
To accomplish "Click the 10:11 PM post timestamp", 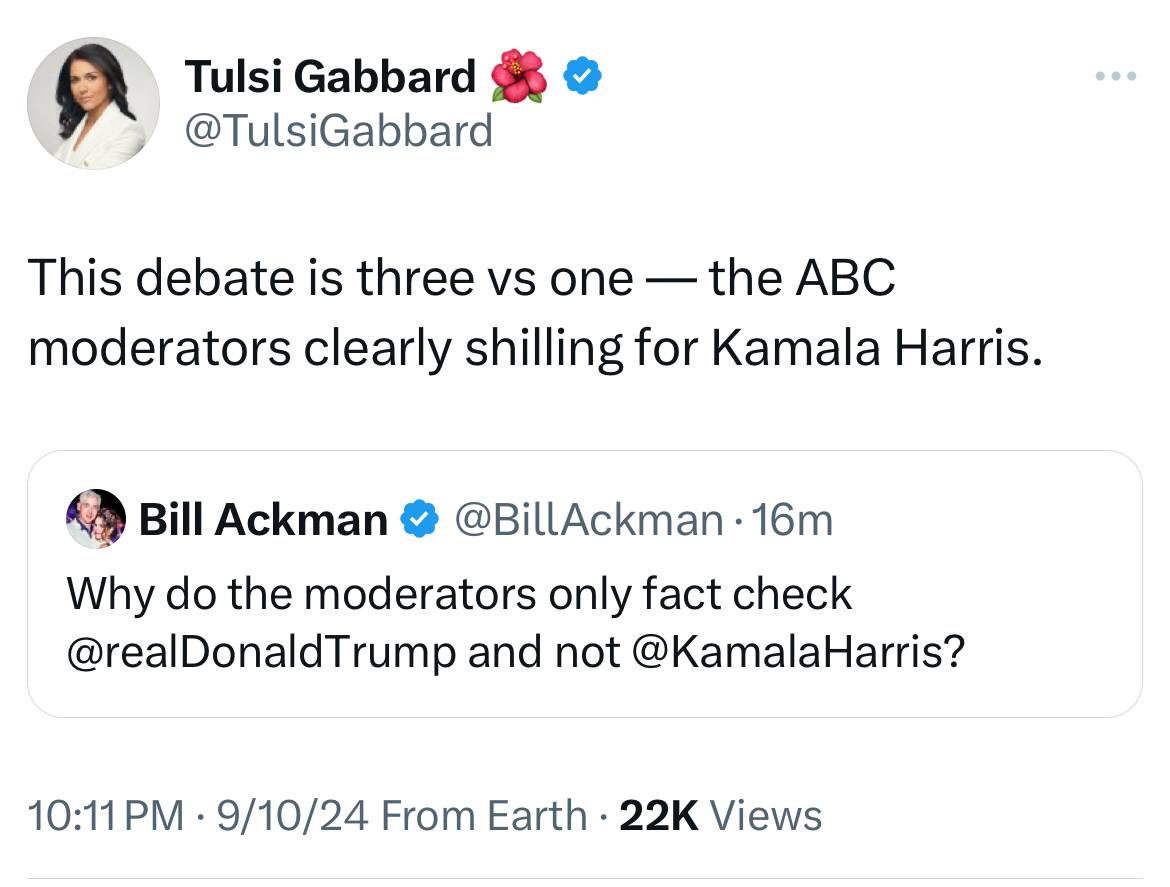I will tap(106, 815).
